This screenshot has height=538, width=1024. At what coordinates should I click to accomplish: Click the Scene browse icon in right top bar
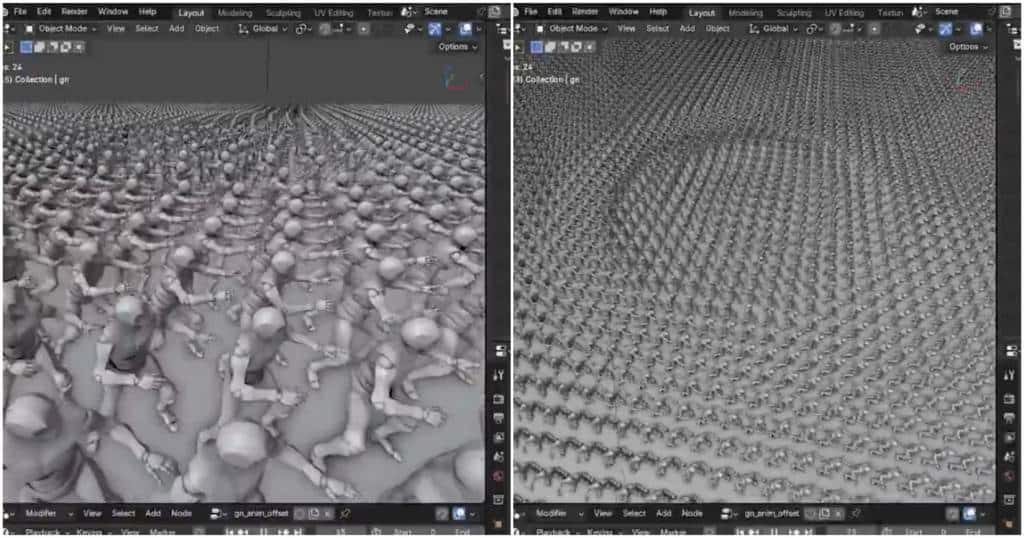click(x=918, y=12)
